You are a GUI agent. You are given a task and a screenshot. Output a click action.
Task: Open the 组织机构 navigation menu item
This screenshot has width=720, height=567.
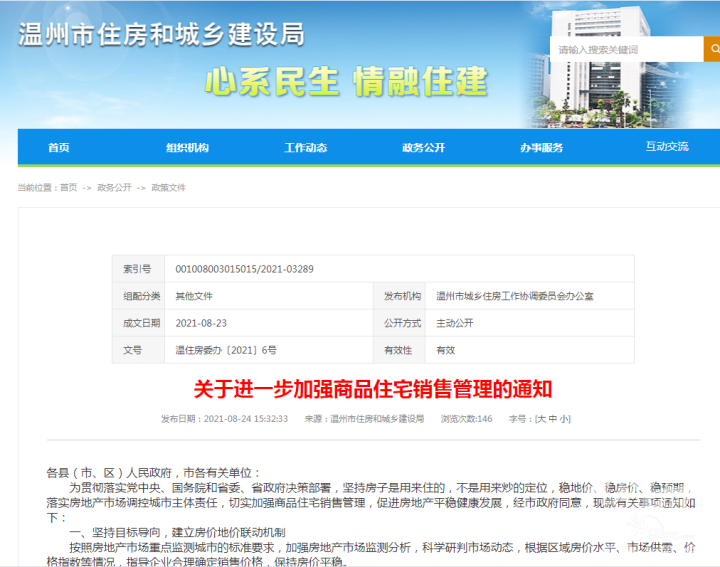[x=187, y=147]
